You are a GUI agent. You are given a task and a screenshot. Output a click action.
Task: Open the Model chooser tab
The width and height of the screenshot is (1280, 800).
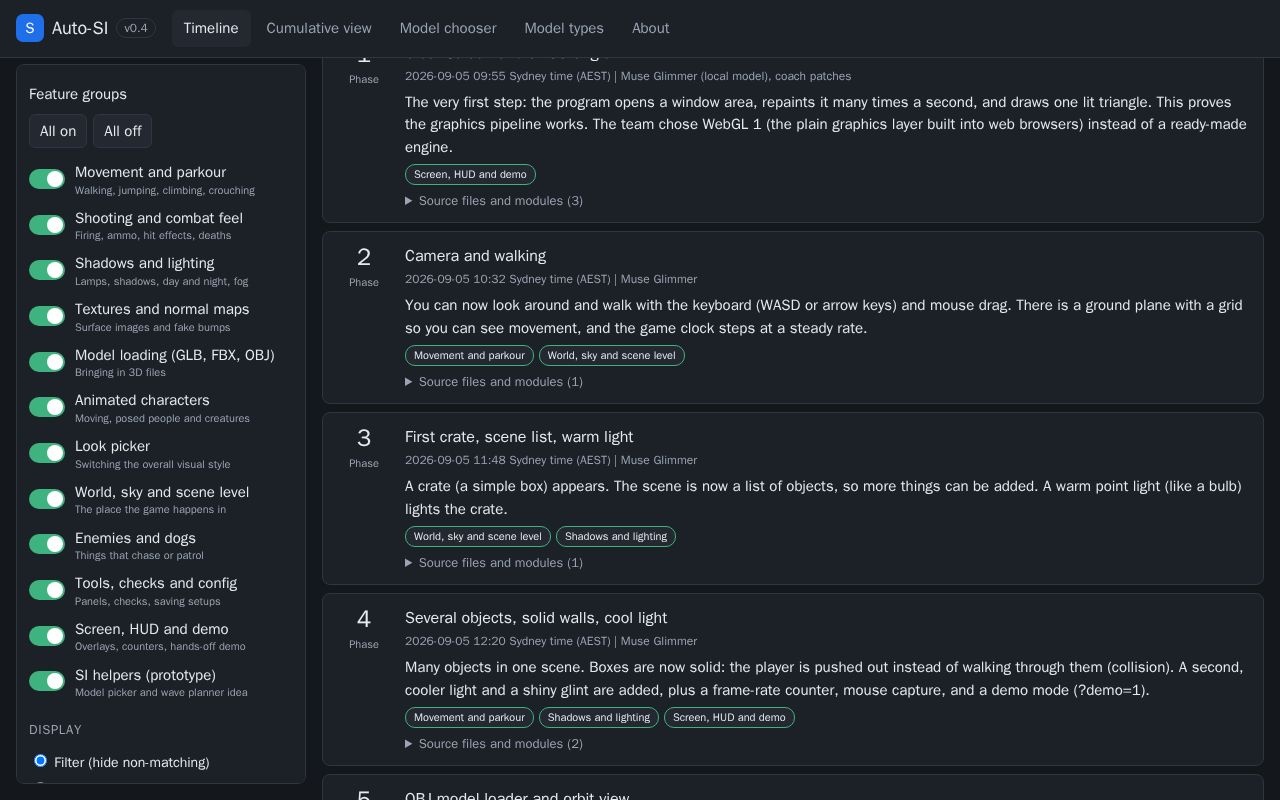click(448, 28)
